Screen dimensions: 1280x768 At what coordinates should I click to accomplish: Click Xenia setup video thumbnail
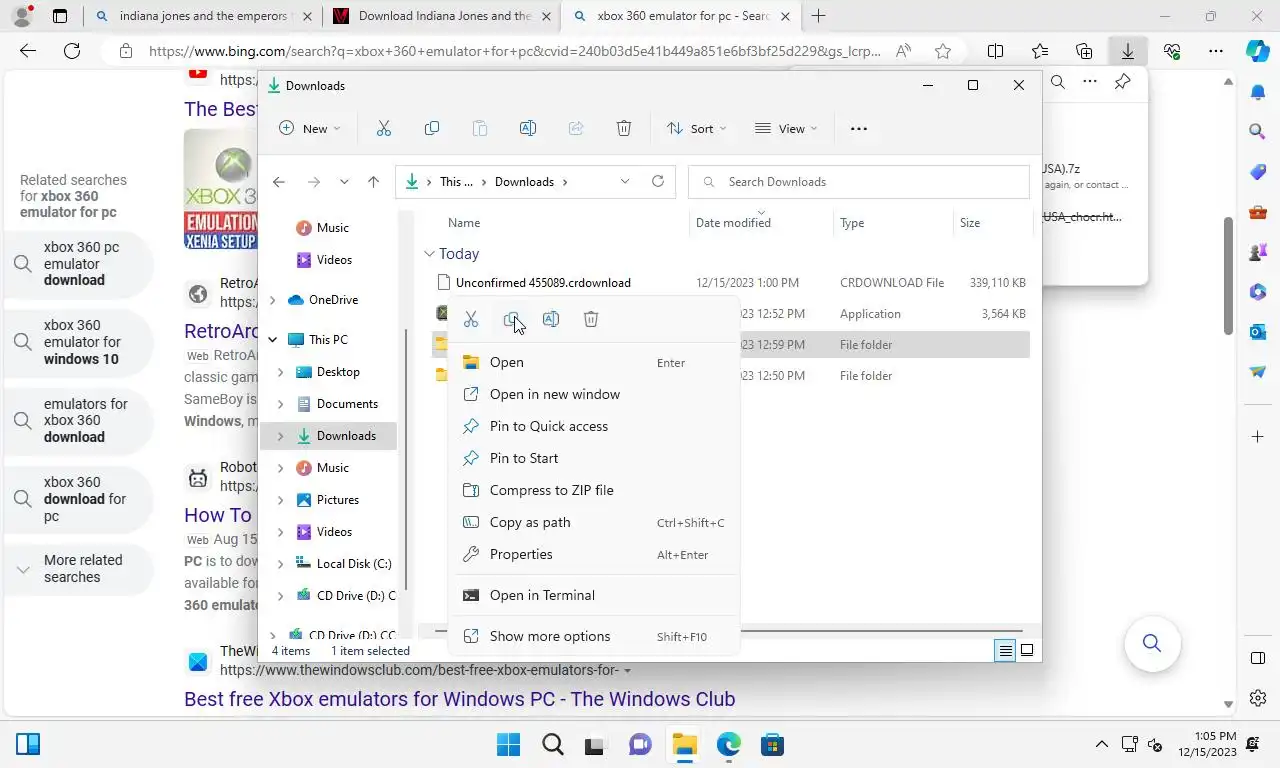click(220, 189)
